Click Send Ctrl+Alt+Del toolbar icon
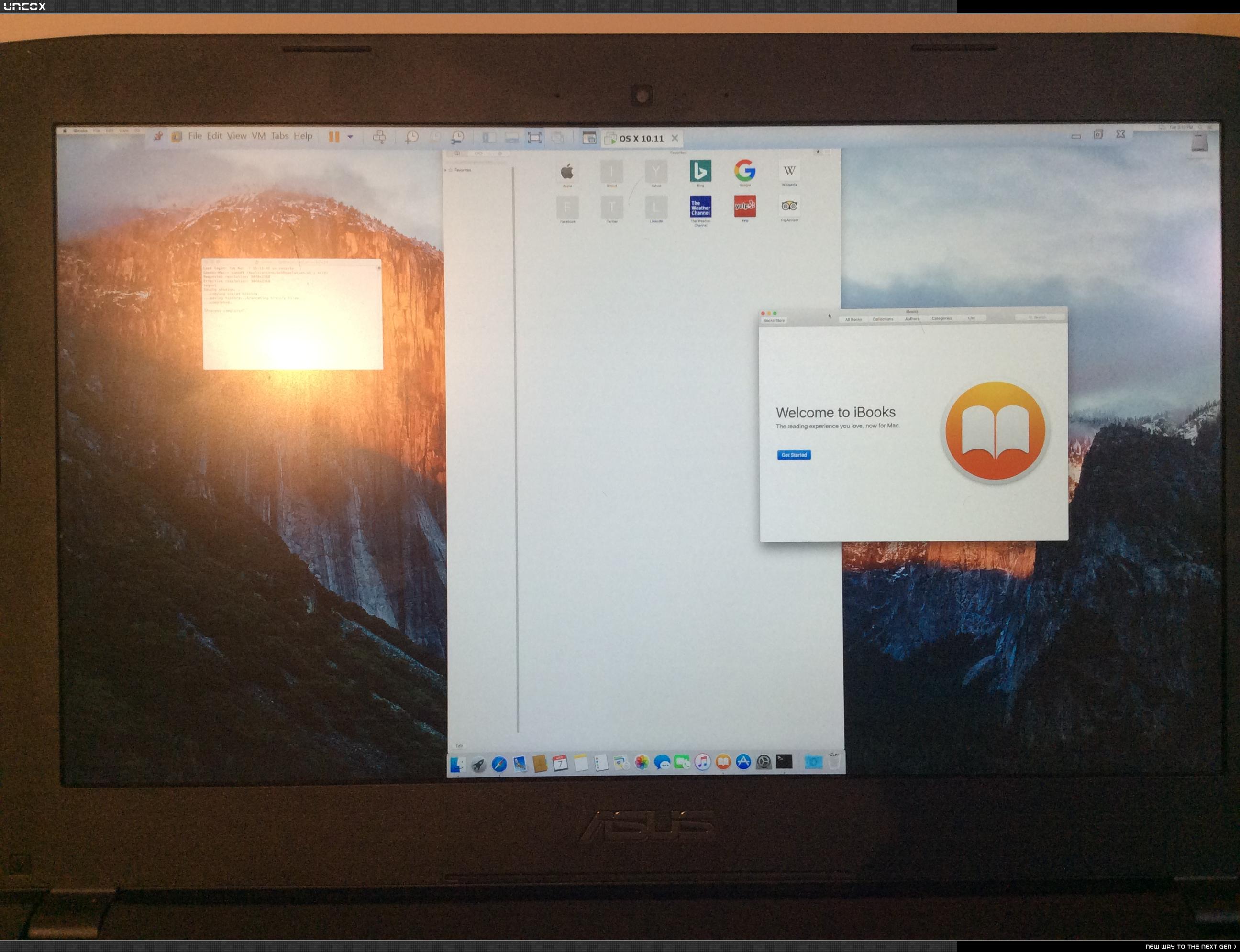Viewport: 1240px width, 952px height. [x=379, y=137]
